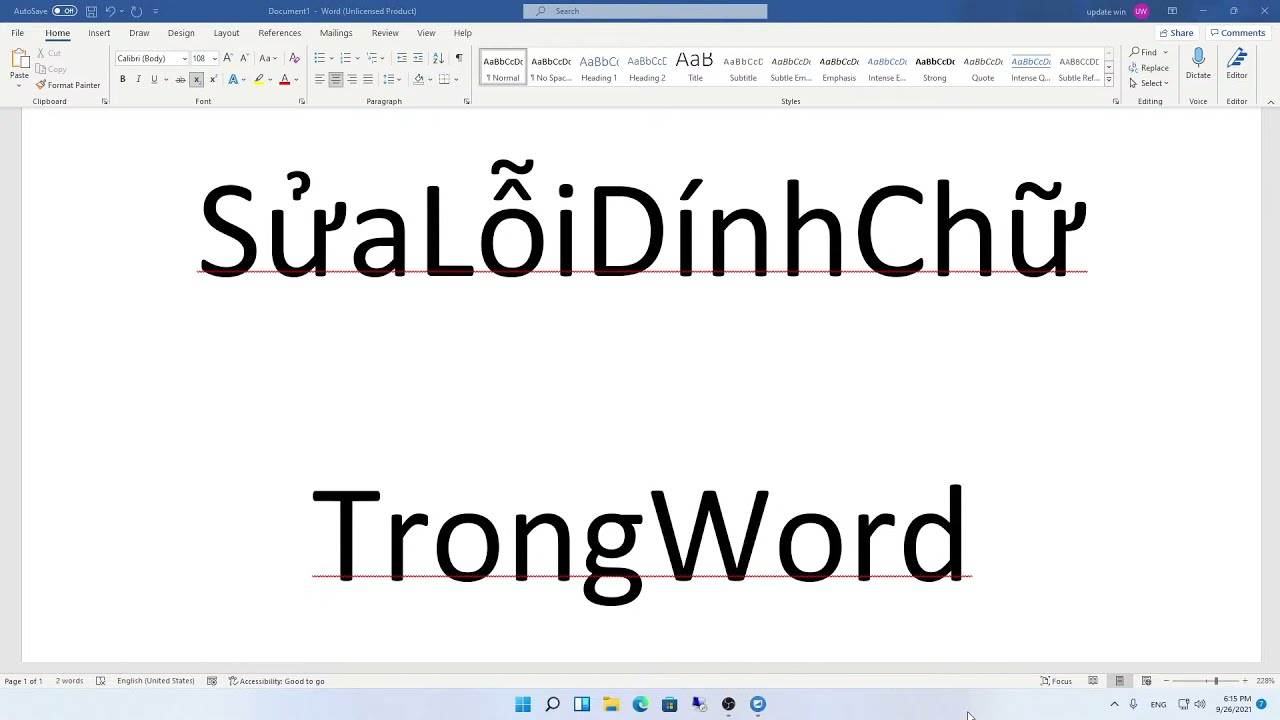This screenshot has width=1280, height=720.
Task: Open Font dialog launcher
Action: click(x=301, y=101)
